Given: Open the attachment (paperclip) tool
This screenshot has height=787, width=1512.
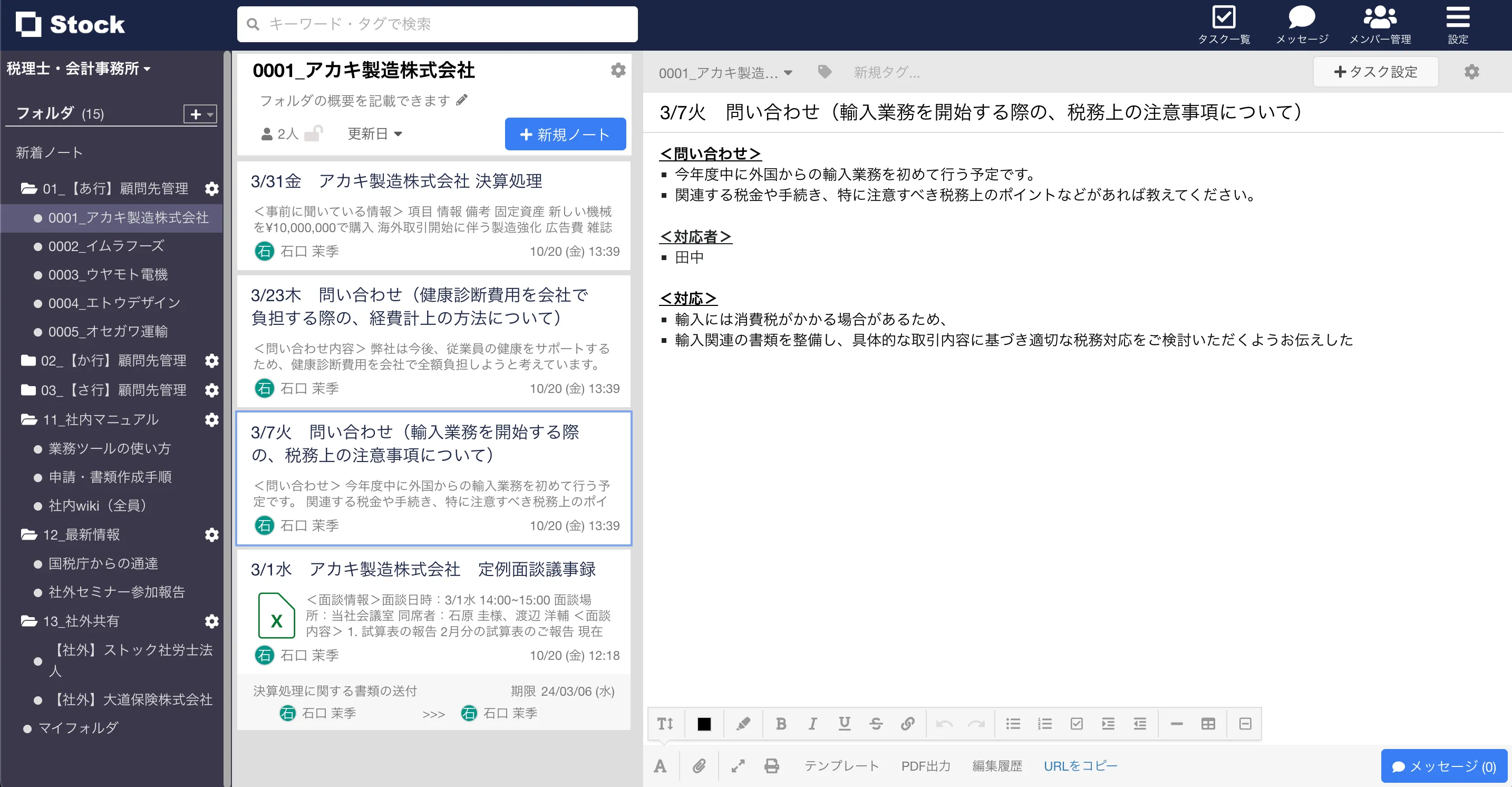Looking at the screenshot, I should (x=699, y=766).
